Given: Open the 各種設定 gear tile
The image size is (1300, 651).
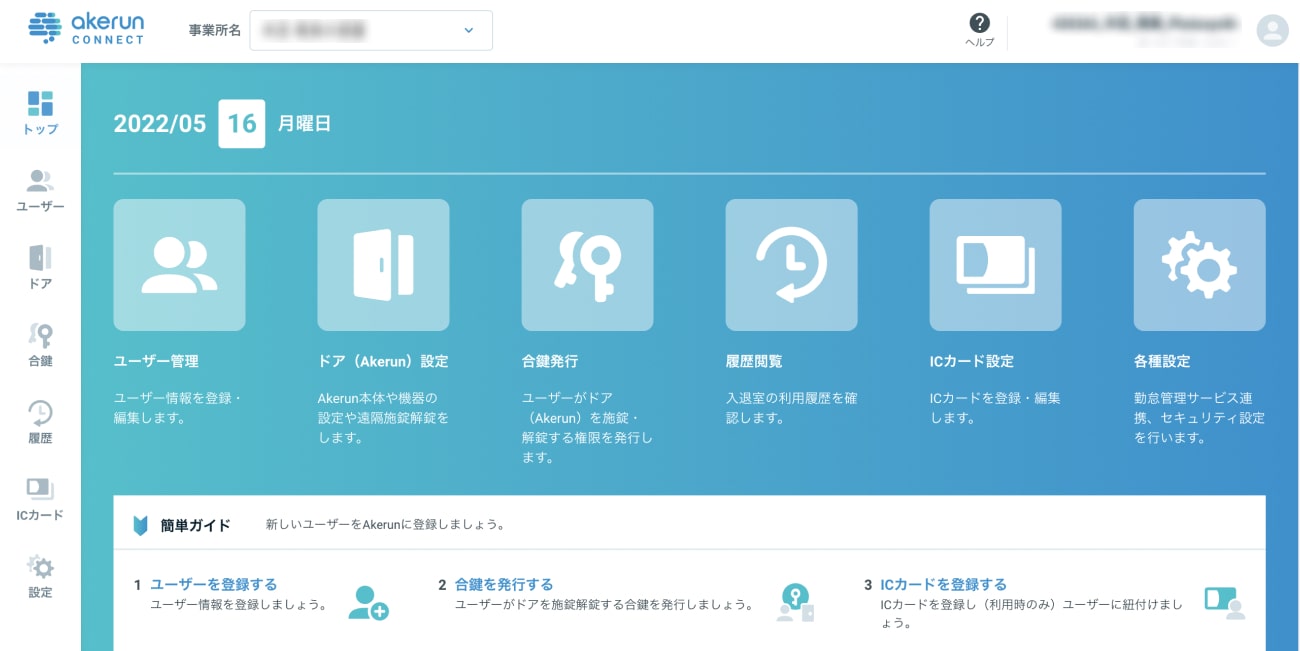Looking at the screenshot, I should tap(1199, 265).
